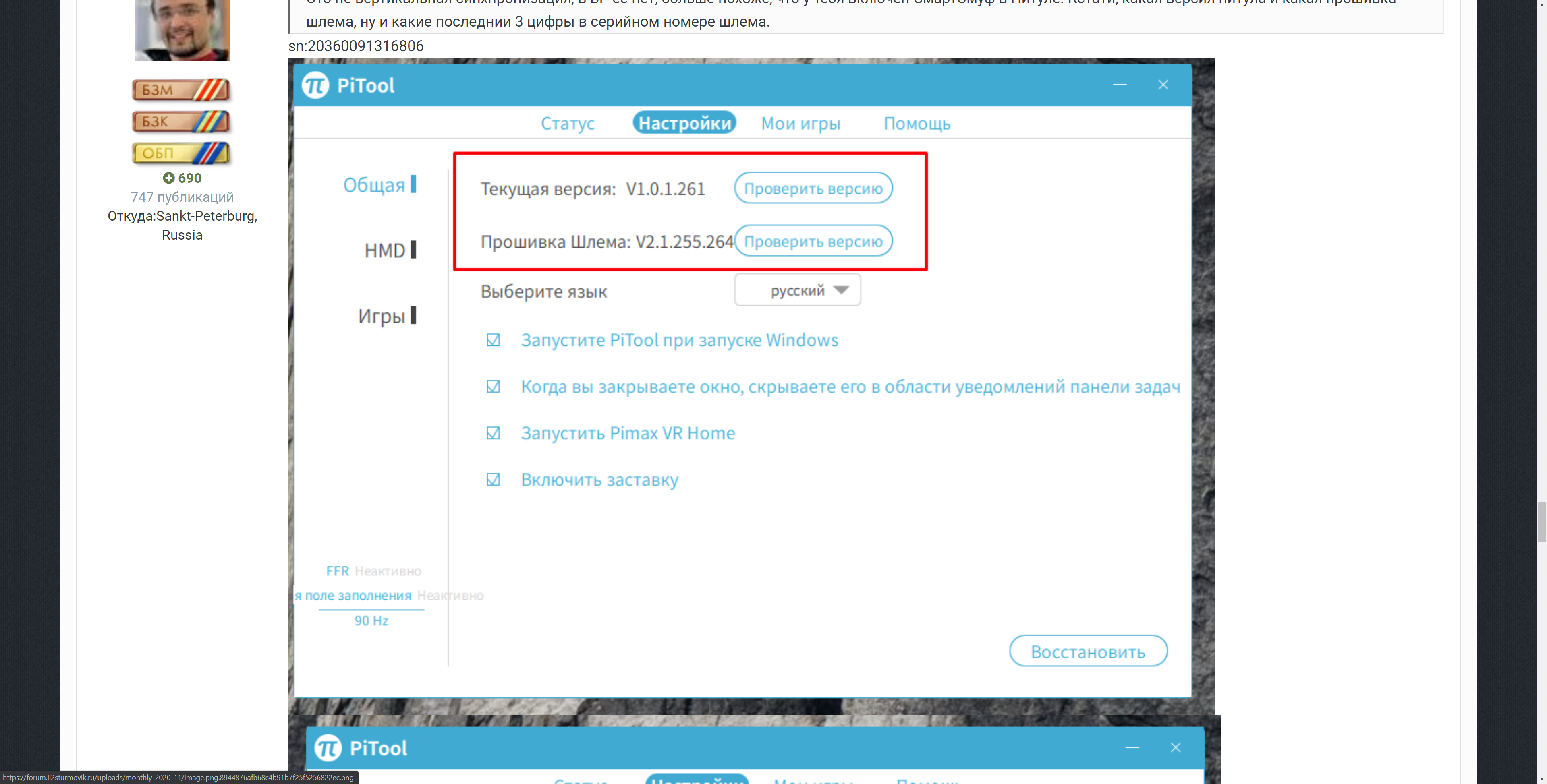Uncheck Запустить Pimax VR Home
Image resolution: width=1547 pixels, height=784 pixels.
point(493,433)
